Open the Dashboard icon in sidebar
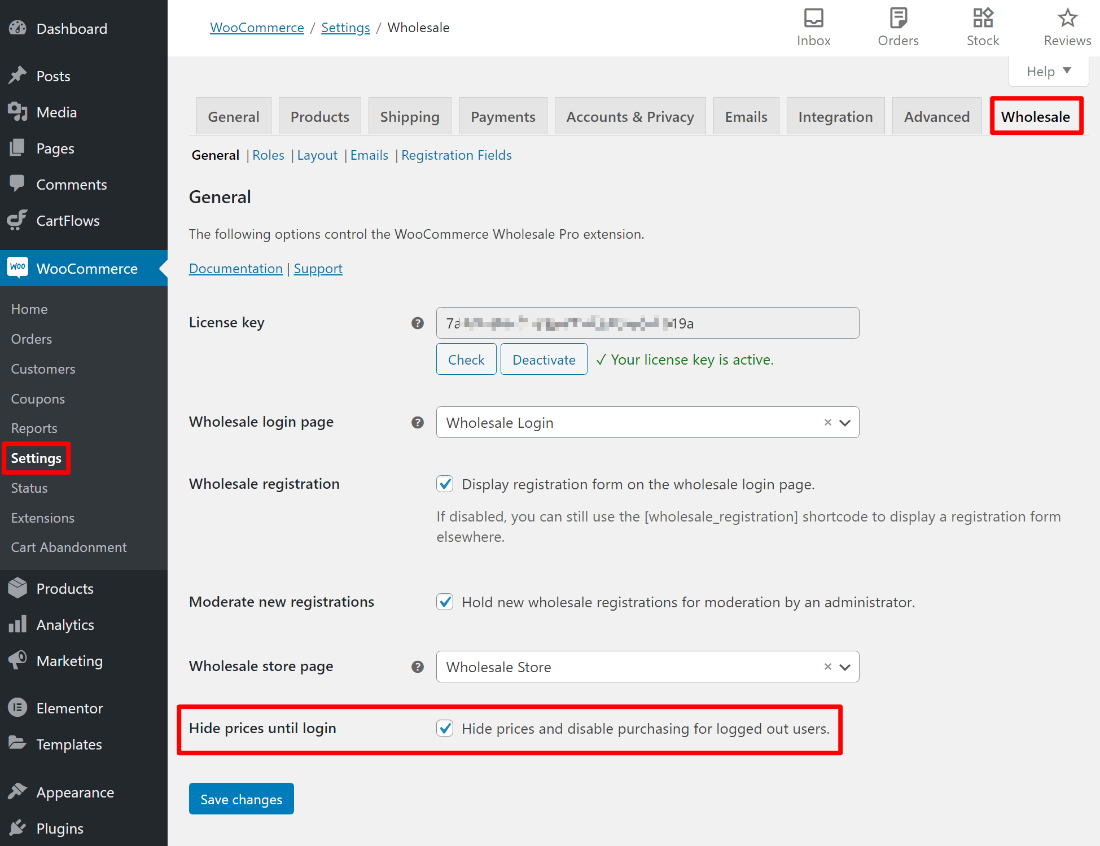This screenshot has height=846, width=1100. 18,28
